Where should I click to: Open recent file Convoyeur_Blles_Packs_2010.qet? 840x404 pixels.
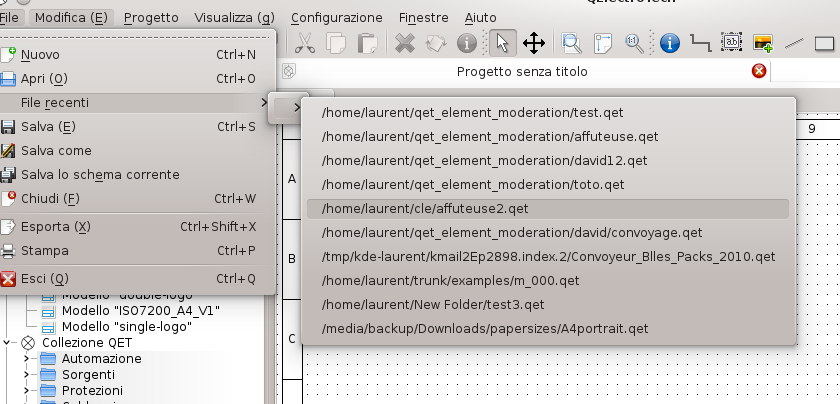[x=548, y=257]
